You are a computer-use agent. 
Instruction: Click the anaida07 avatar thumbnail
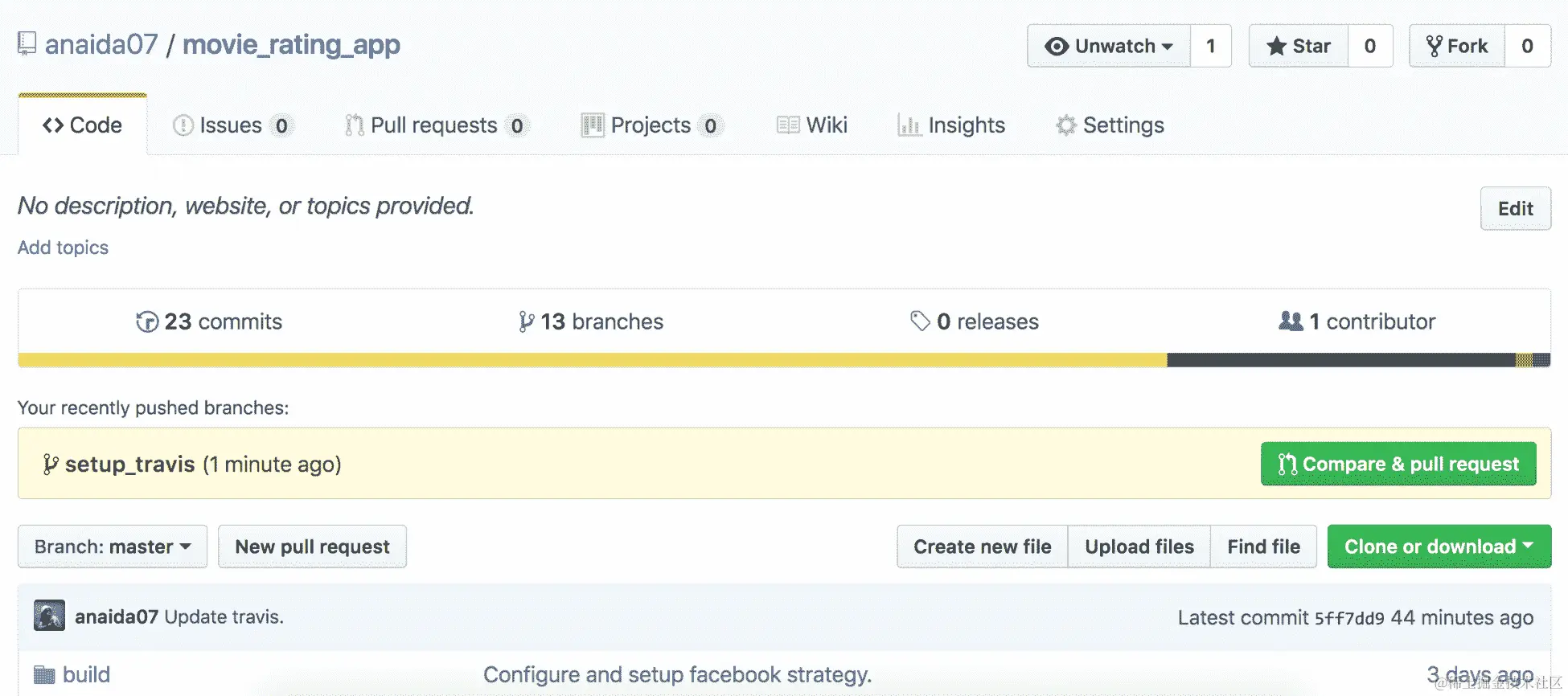point(49,616)
